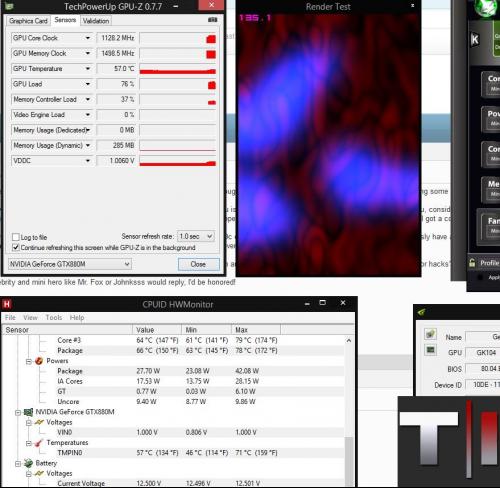
Task: Click the chip icon beside GPU field
Action: click(430, 350)
